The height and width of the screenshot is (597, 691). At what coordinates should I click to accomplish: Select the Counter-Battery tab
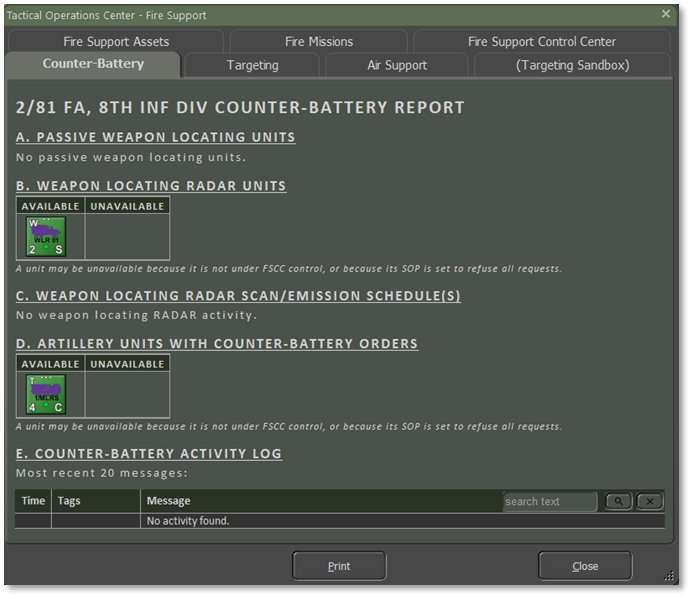tap(93, 64)
